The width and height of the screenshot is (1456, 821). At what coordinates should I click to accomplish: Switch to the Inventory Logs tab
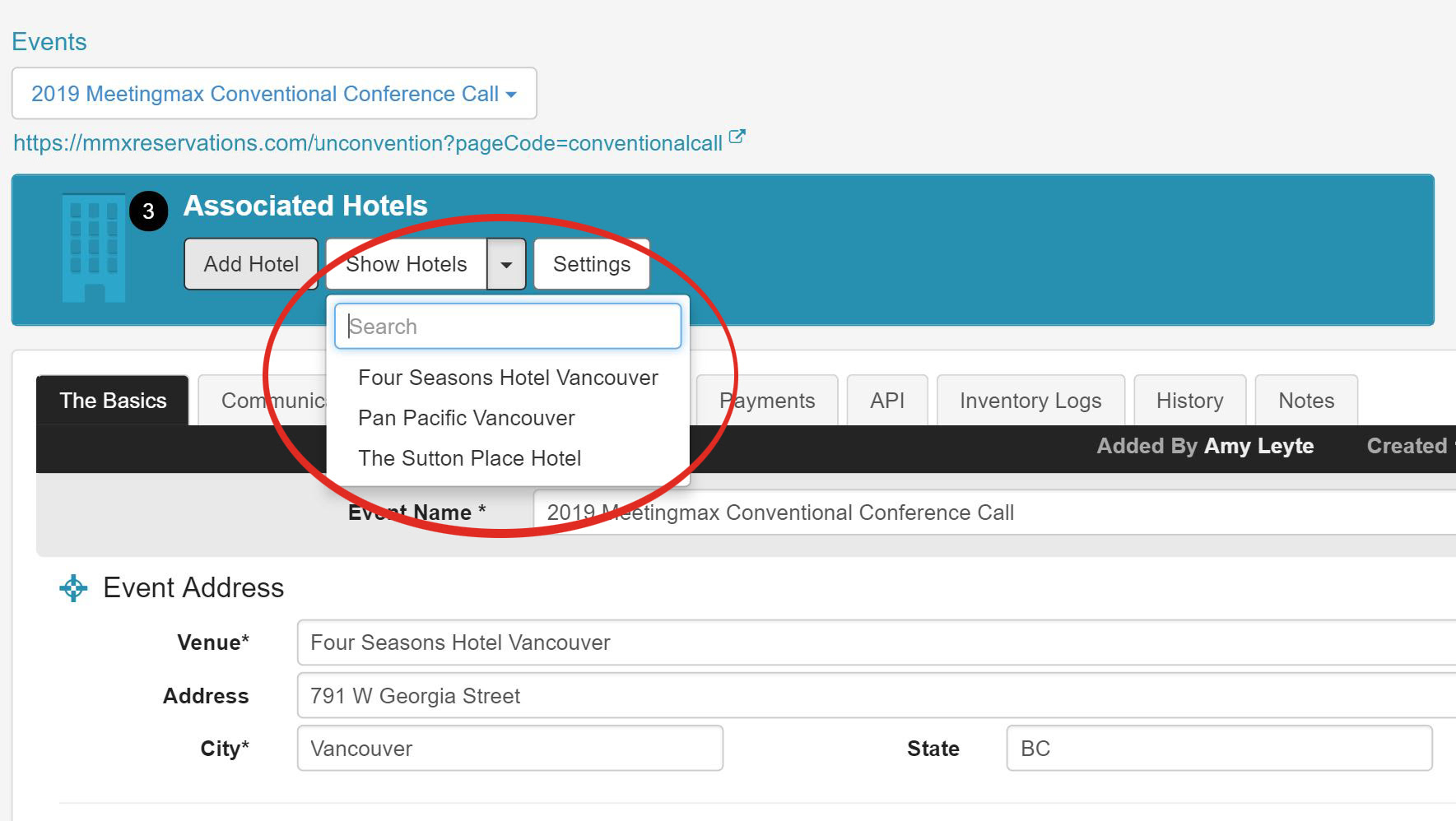(1030, 401)
